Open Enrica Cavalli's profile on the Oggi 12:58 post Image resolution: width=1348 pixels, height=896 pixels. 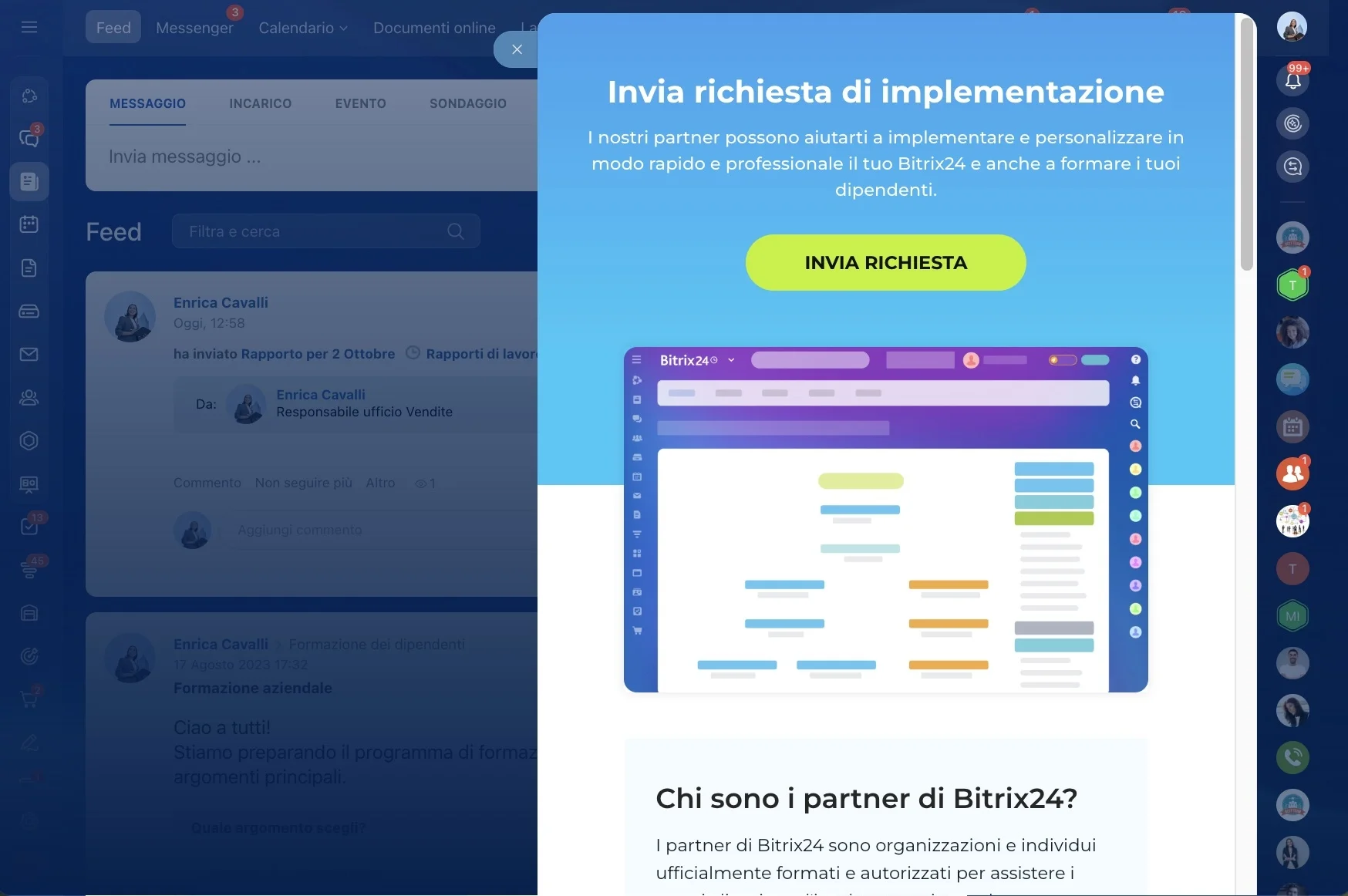tap(221, 303)
